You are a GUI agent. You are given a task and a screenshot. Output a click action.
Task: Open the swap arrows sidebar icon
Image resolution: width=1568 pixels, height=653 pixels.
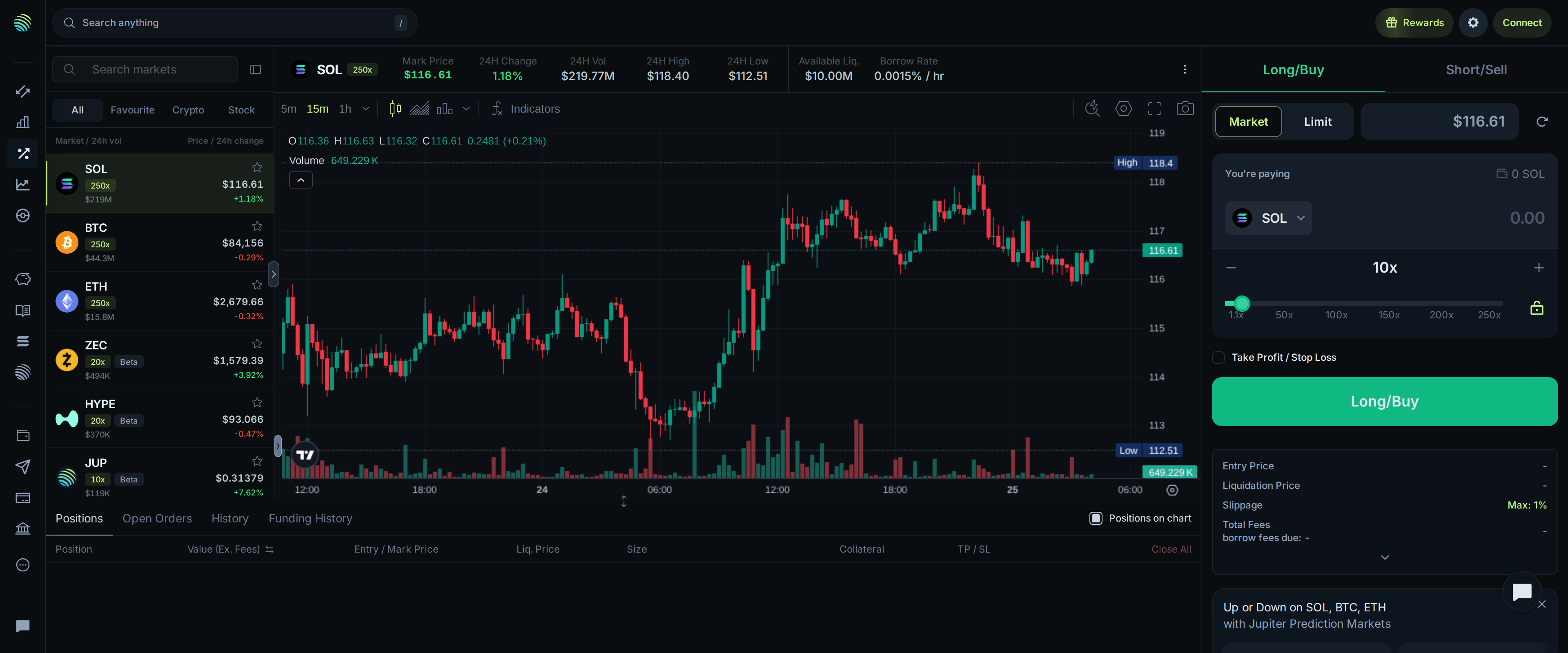pos(22,91)
